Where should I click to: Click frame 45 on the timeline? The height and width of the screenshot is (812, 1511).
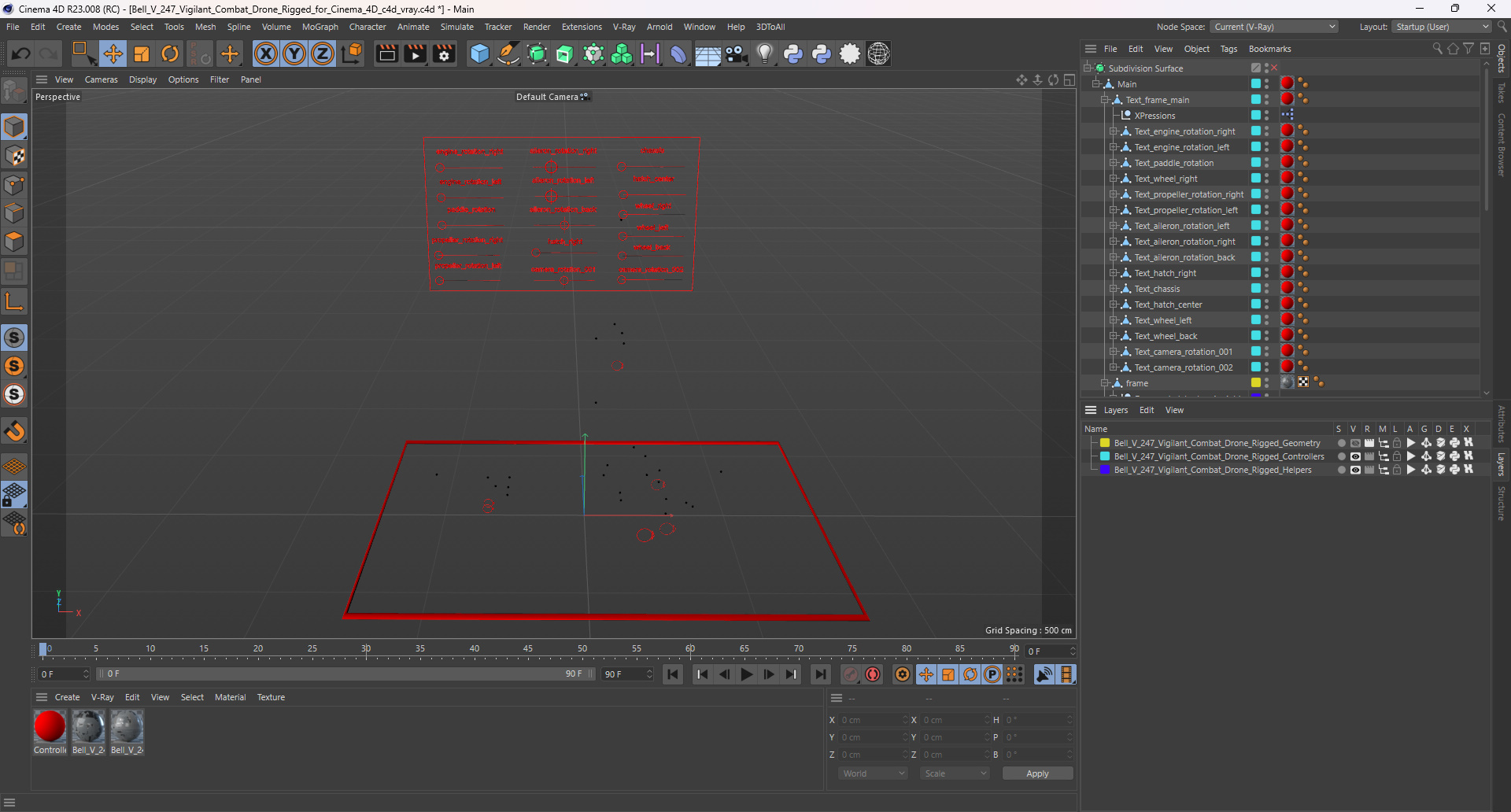click(528, 650)
